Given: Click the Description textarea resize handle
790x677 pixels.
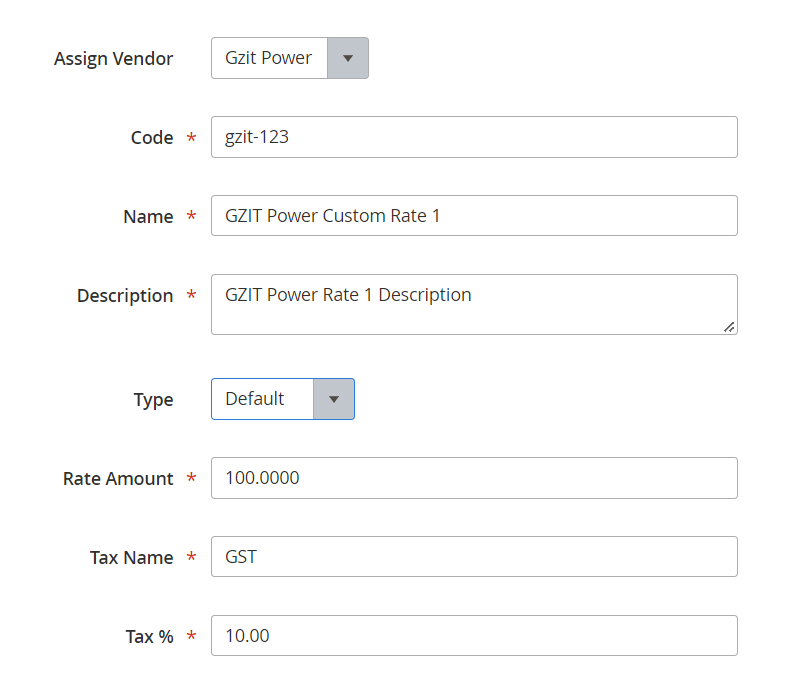Looking at the screenshot, I should [729, 327].
